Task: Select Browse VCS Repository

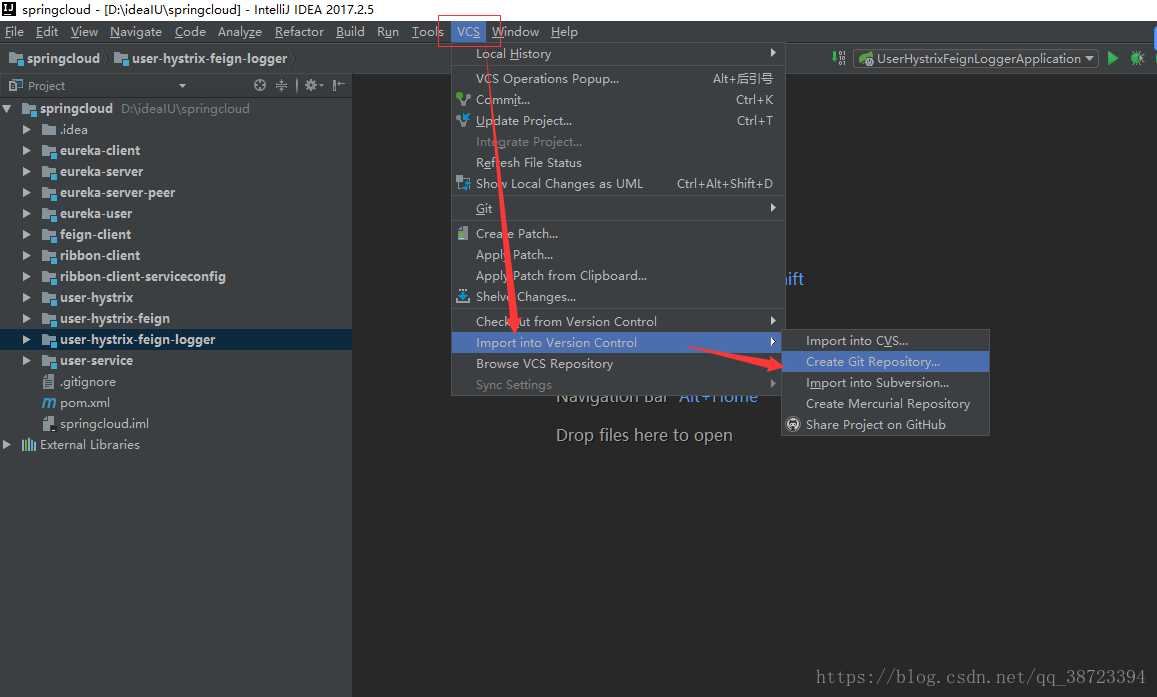Action: 618,364
